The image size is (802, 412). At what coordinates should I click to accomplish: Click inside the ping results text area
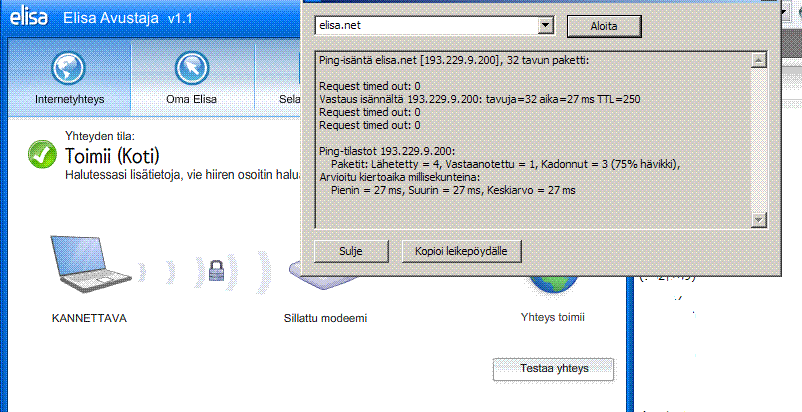click(x=533, y=140)
